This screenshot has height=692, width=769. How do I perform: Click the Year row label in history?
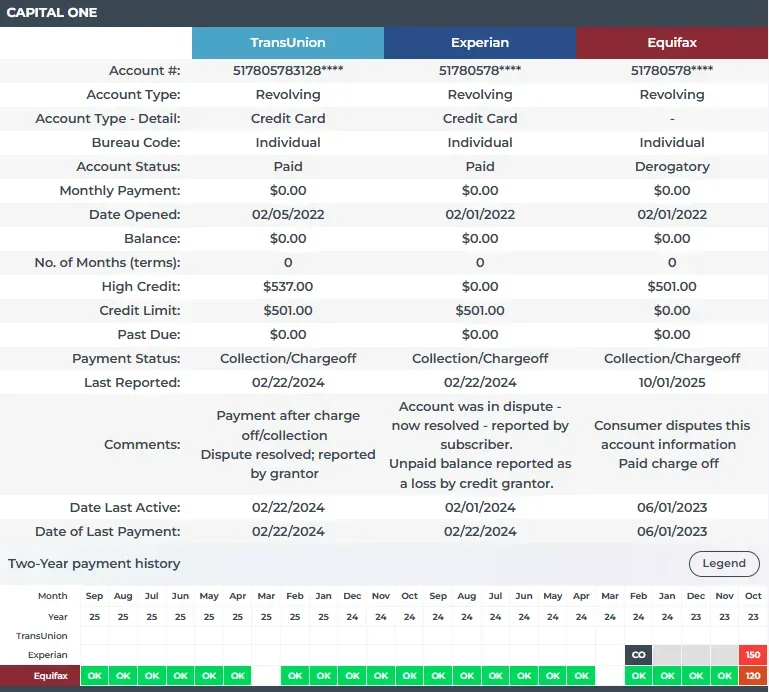coord(57,616)
